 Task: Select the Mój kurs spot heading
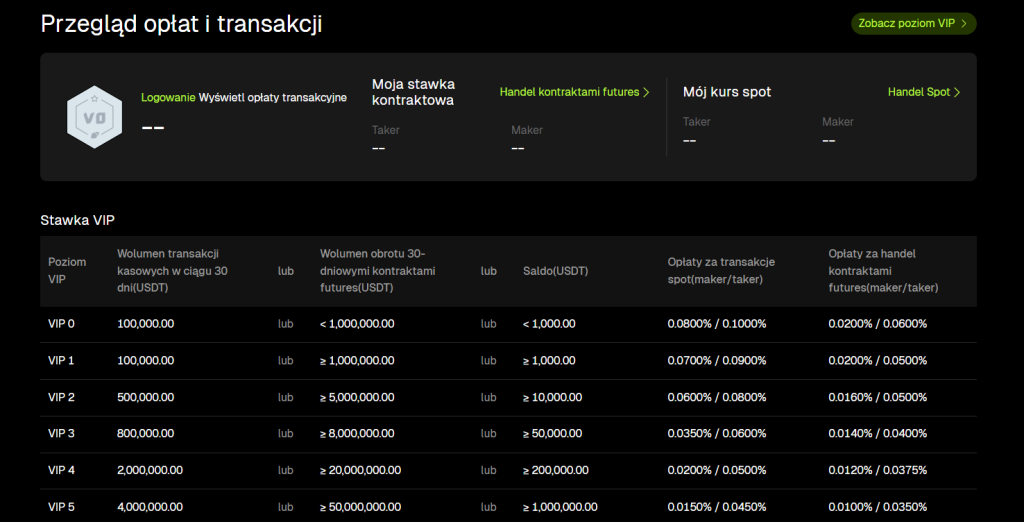tap(727, 92)
